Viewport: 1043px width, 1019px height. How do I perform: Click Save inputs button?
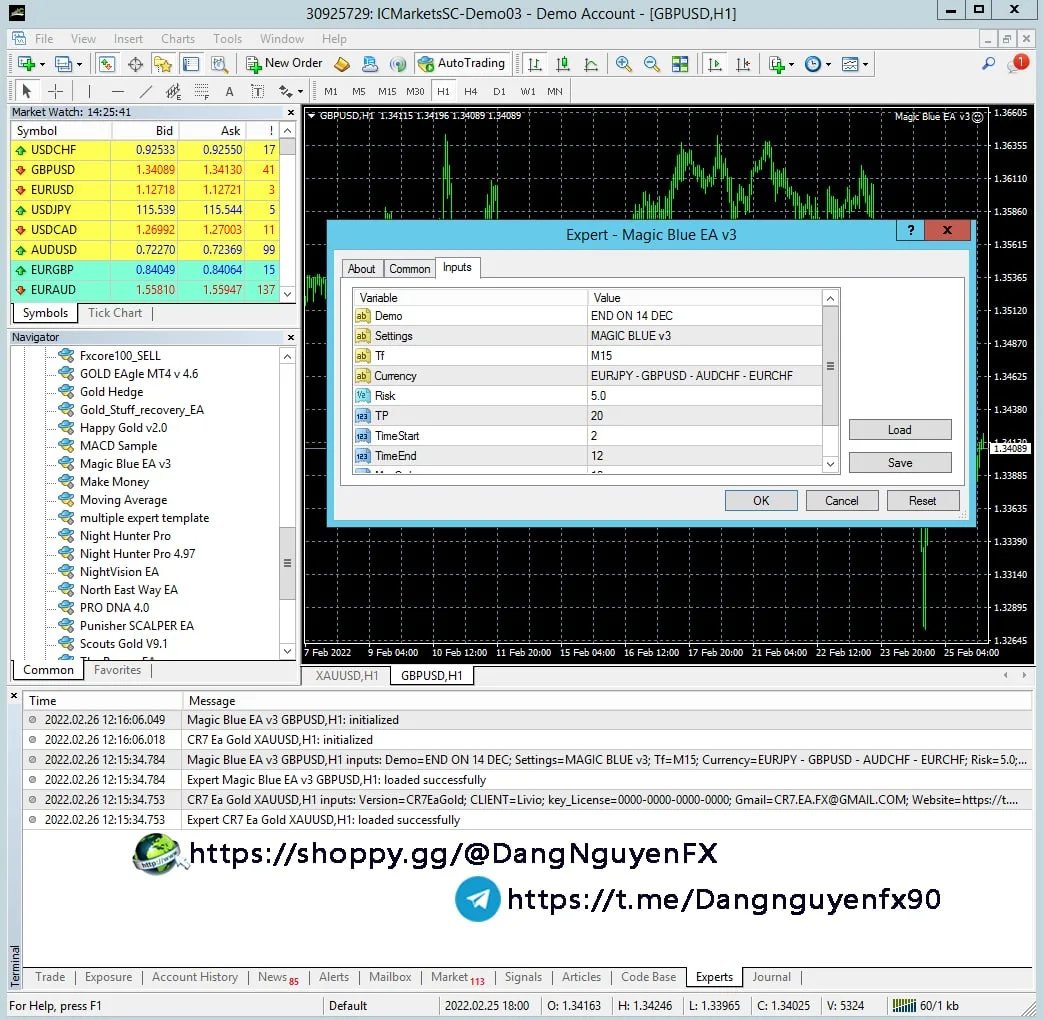point(900,463)
